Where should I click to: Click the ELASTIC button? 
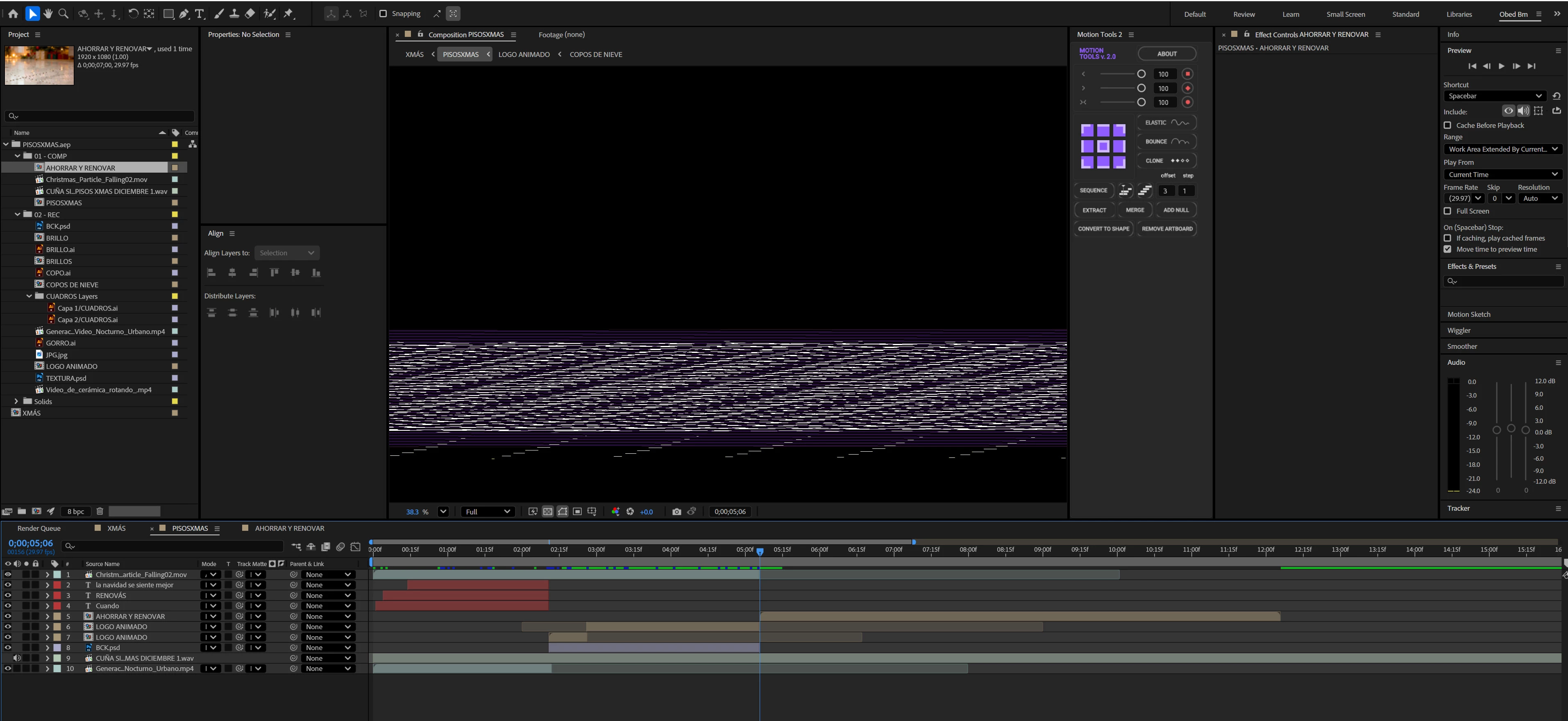[1166, 123]
